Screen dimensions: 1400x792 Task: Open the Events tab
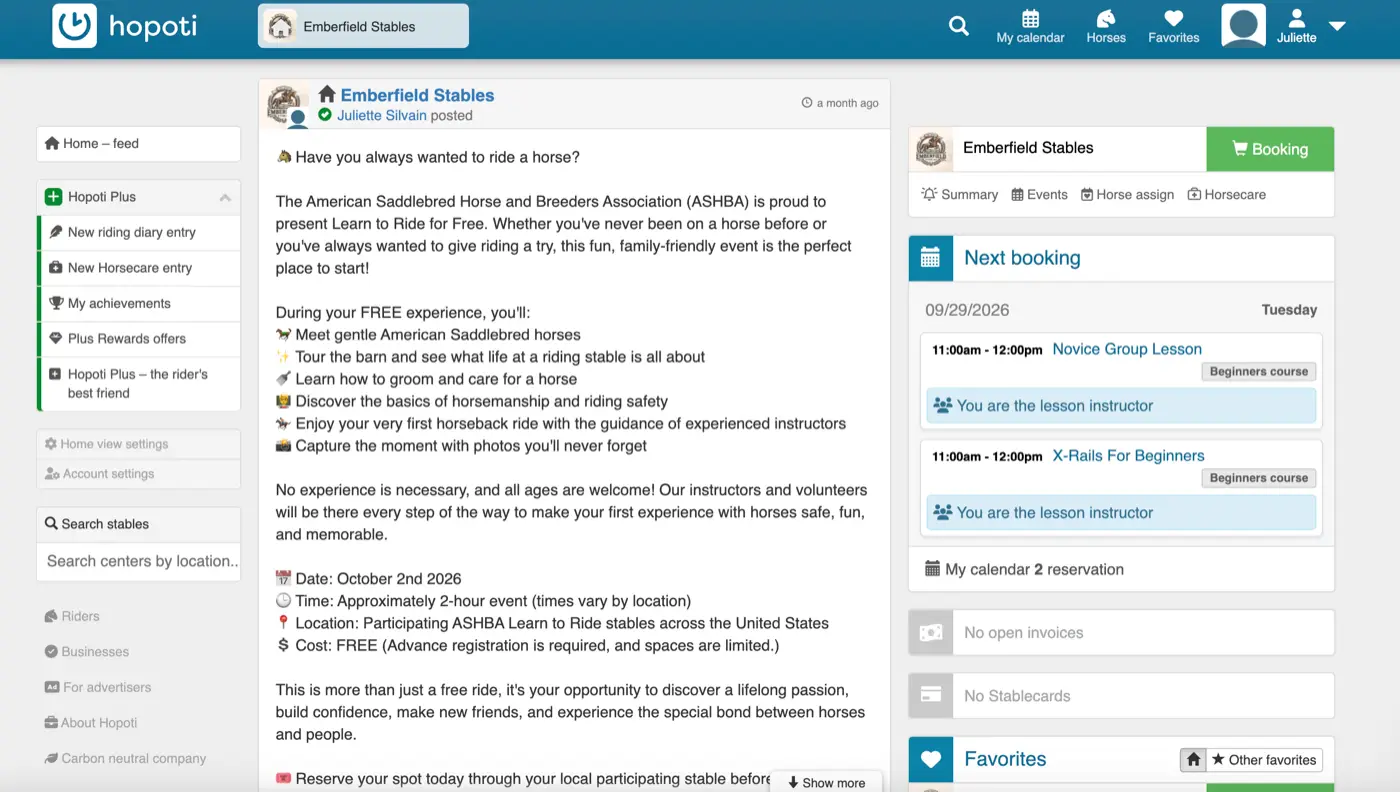1040,195
